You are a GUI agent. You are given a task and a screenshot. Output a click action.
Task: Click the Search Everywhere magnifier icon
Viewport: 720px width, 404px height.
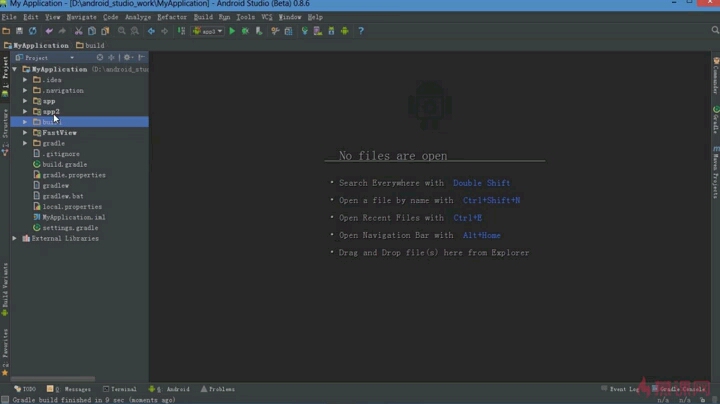tap(715, 30)
